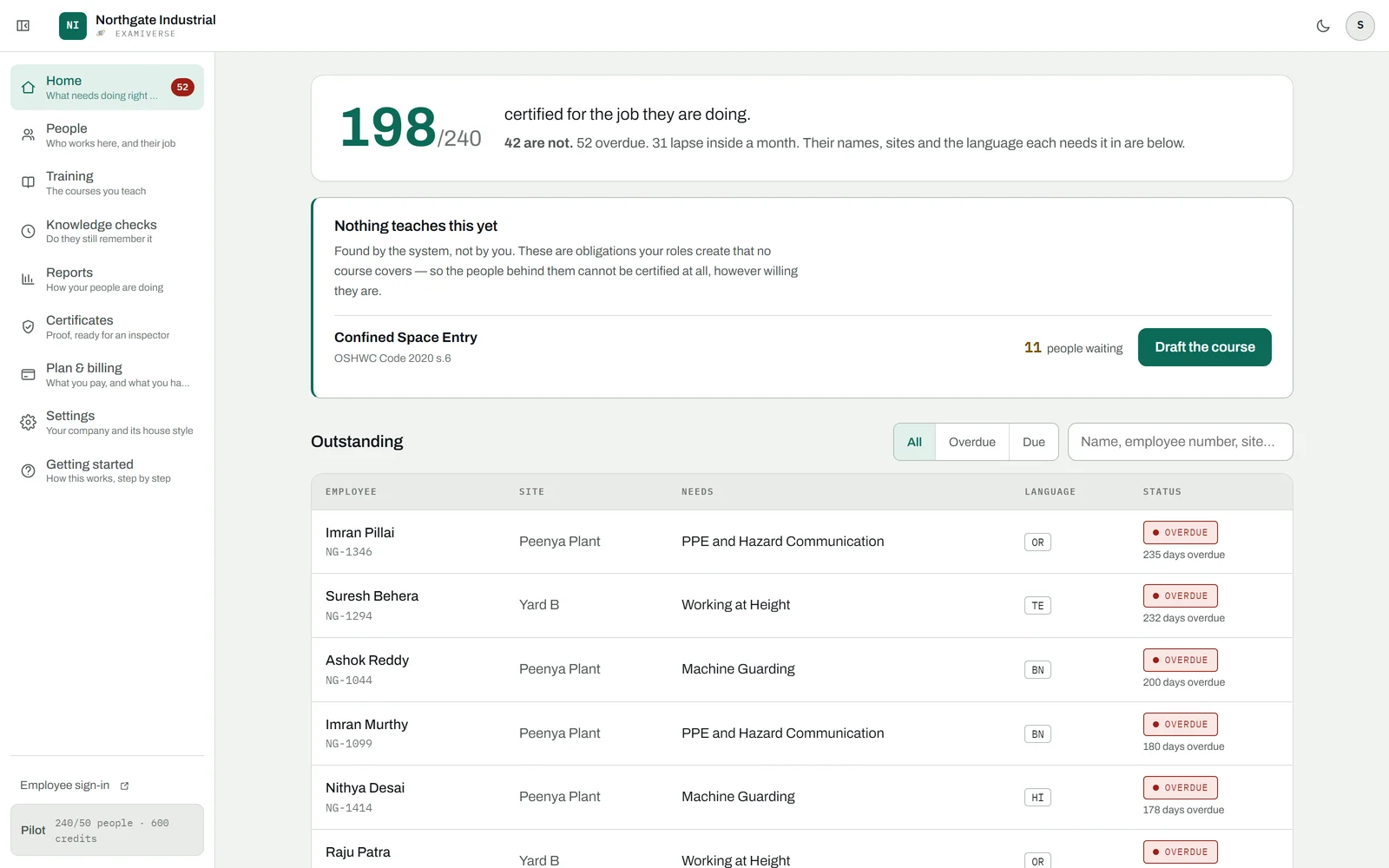The image size is (1389, 868).
Task: Collapse the sidebar panel icon
Action: (x=23, y=26)
